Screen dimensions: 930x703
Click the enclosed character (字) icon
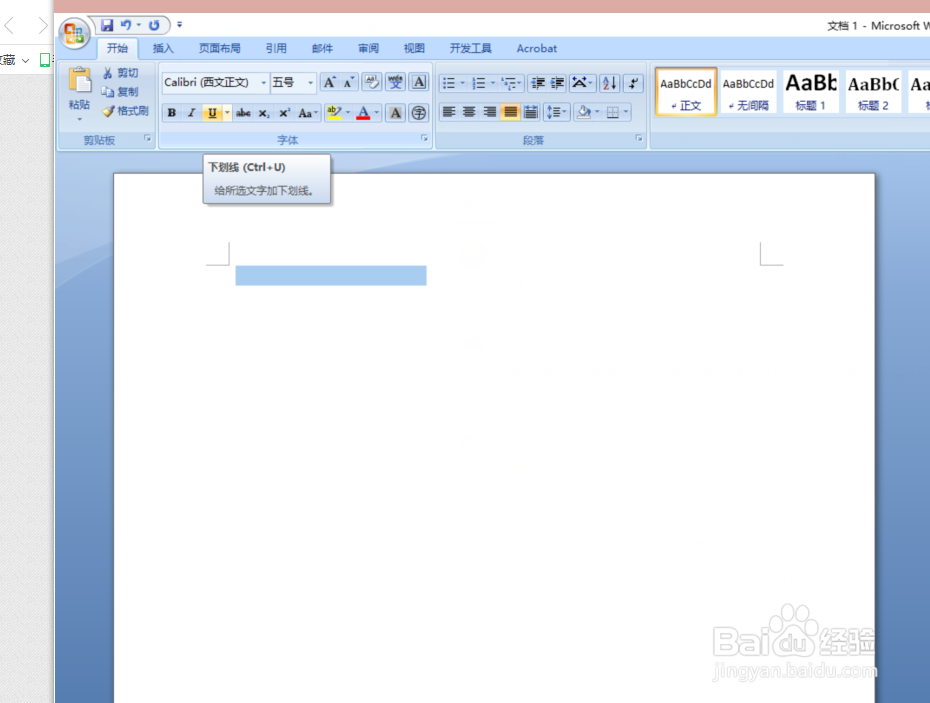pyautogui.click(x=419, y=113)
